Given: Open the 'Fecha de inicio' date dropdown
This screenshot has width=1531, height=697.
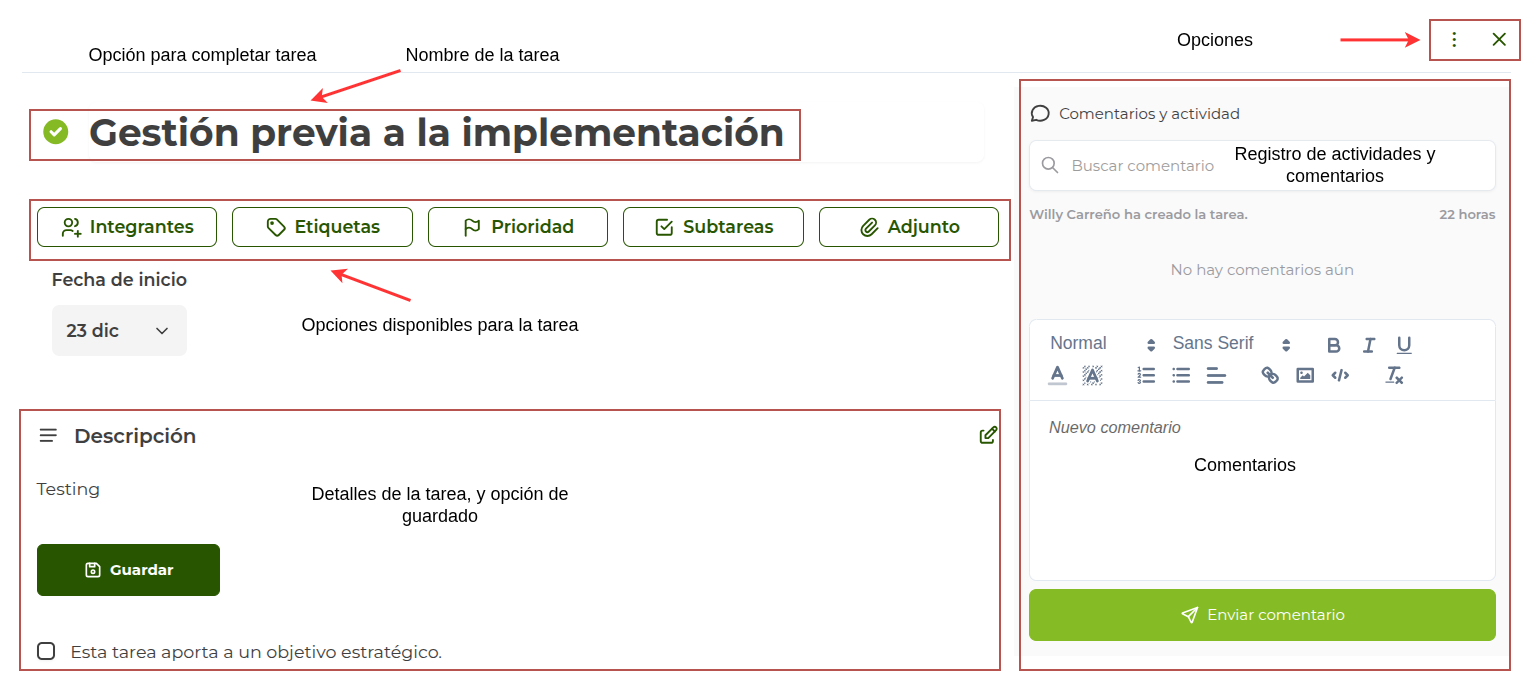Looking at the screenshot, I should pyautogui.click(x=119, y=330).
